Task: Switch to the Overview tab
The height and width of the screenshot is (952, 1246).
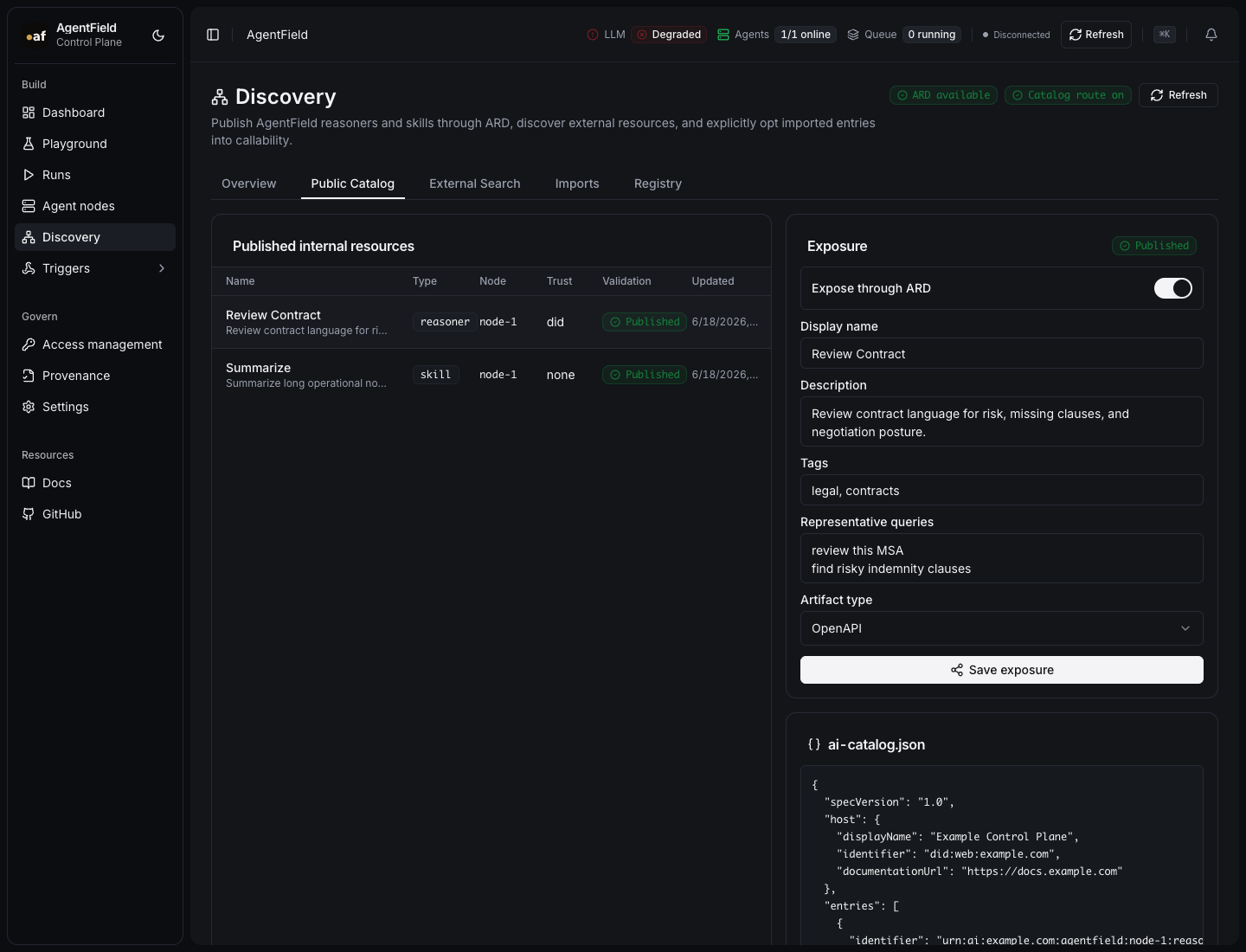Action: (x=249, y=183)
